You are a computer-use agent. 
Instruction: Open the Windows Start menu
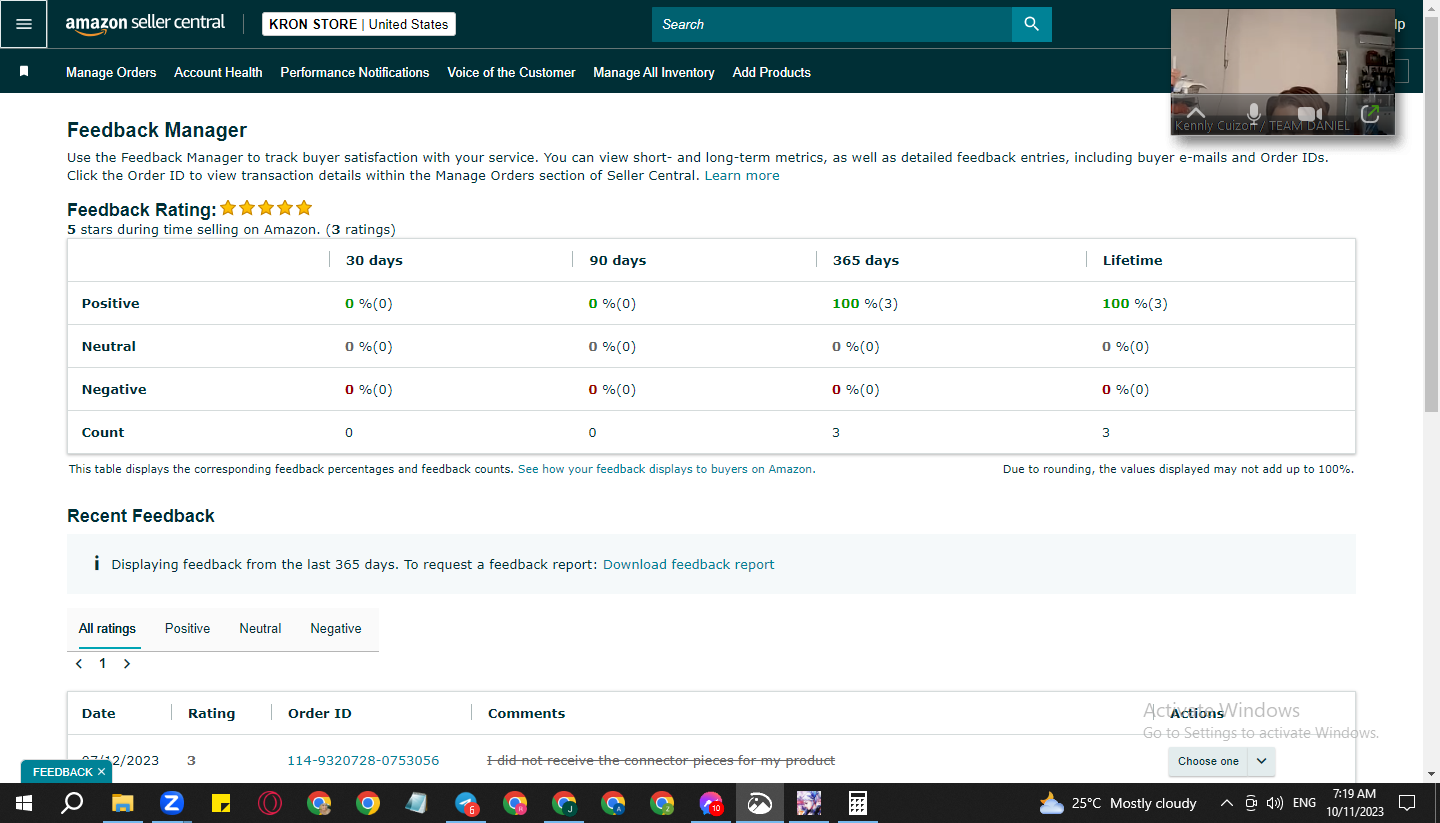[24, 803]
